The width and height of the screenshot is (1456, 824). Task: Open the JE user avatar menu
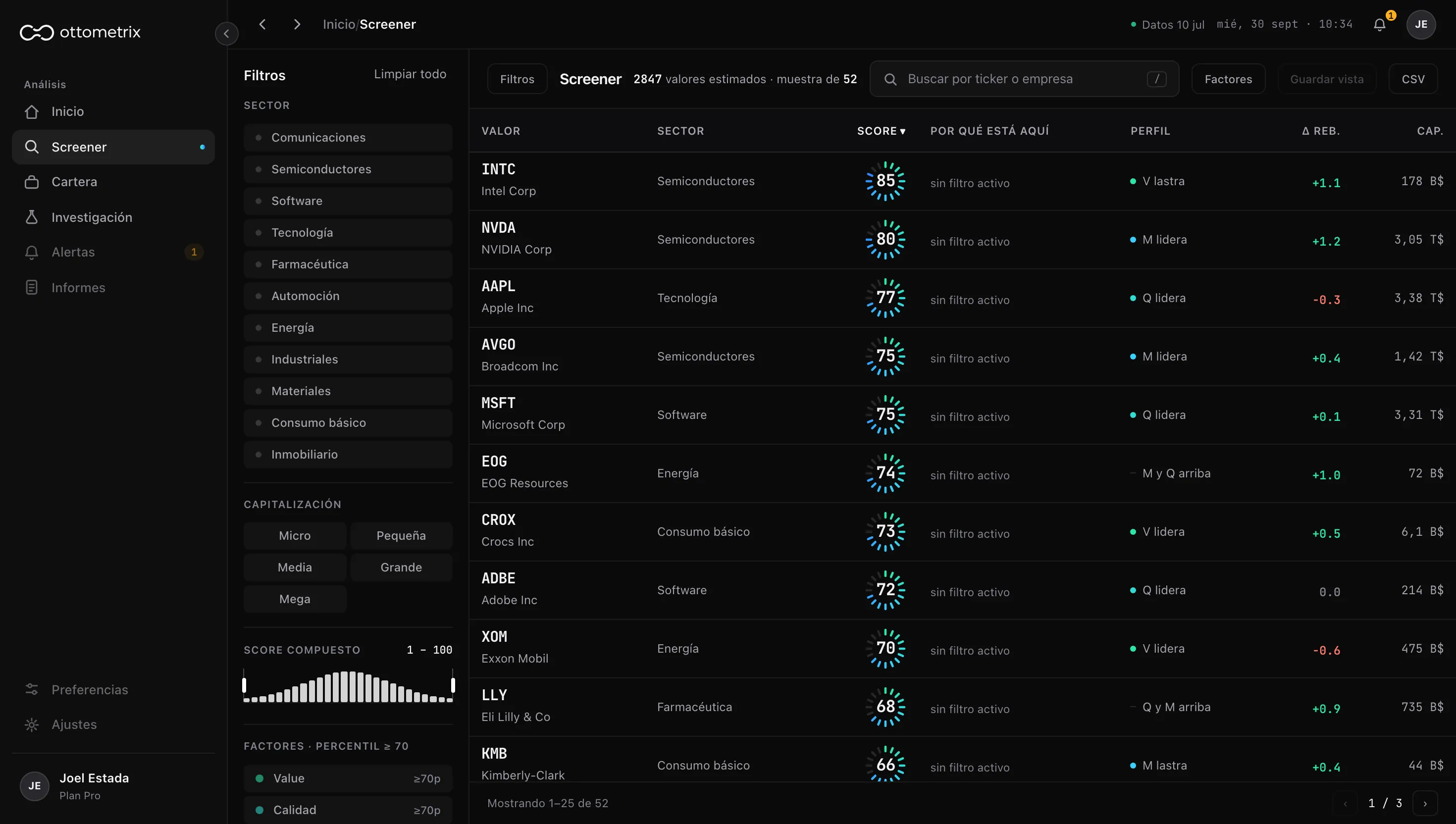[1421, 24]
